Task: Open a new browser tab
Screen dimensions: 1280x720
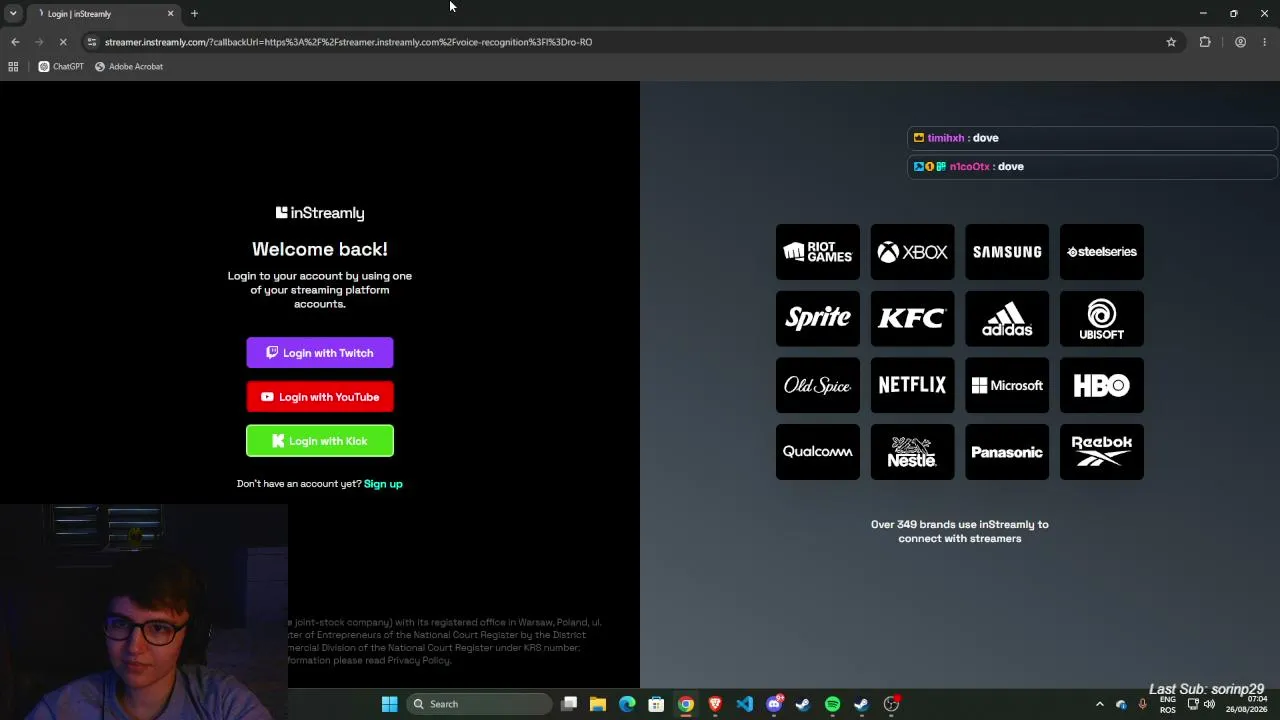Action: click(x=194, y=14)
